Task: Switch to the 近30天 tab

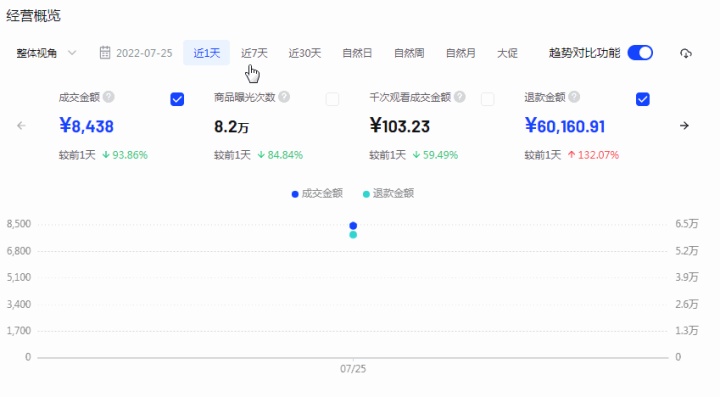Action: [x=304, y=53]
